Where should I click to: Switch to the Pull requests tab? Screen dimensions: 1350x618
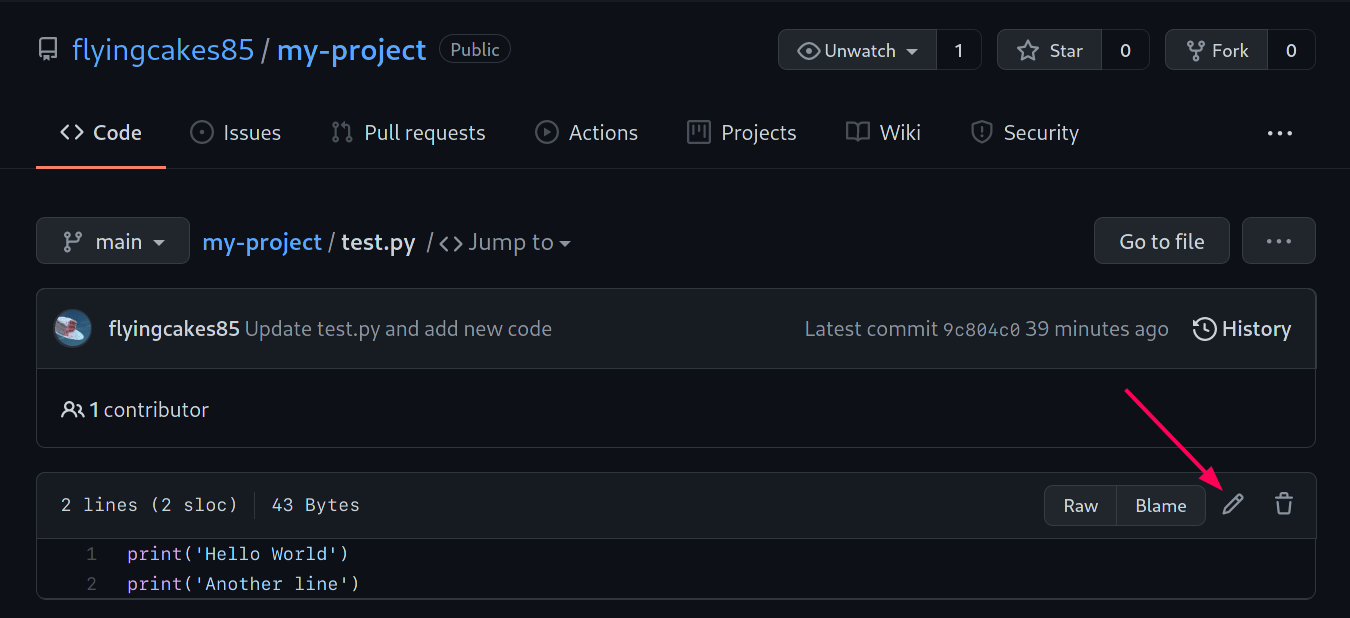tap(408, 133)
